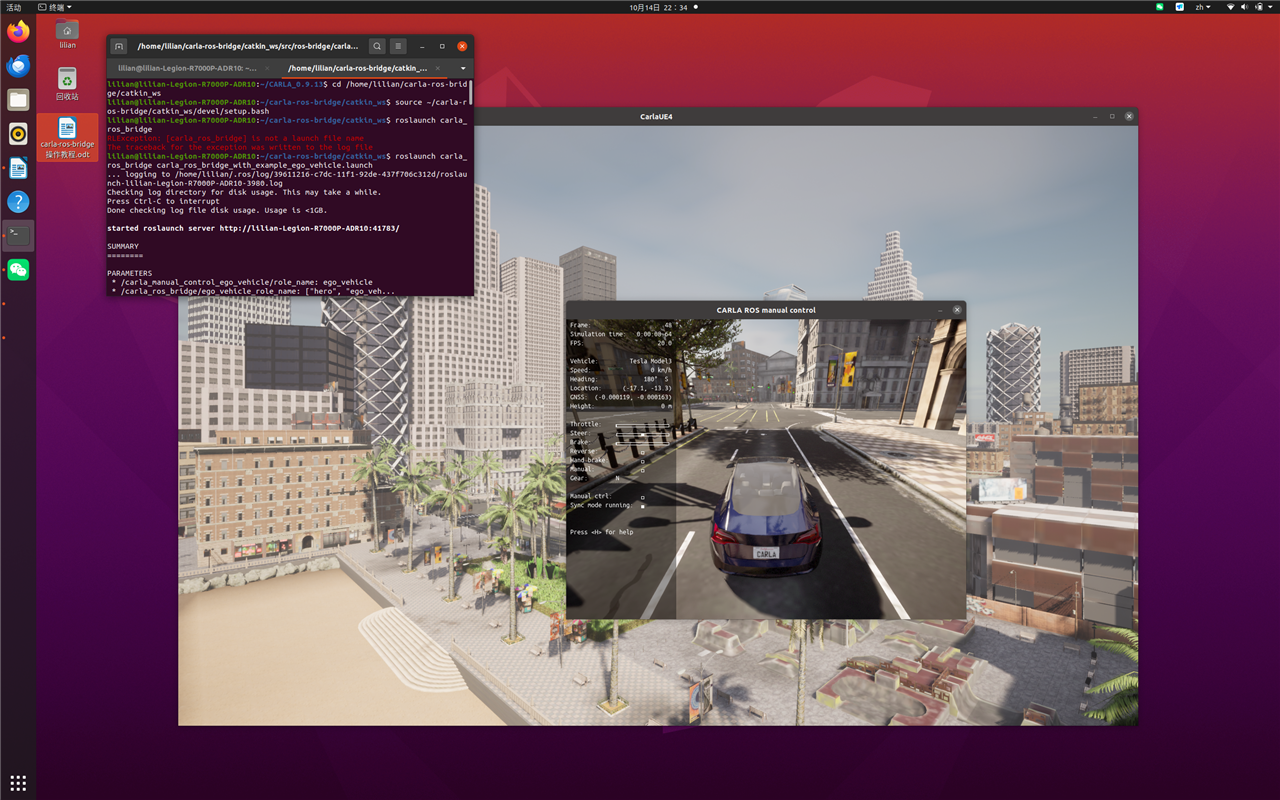Open Firefox from the dock
The width and height of the screenshot is (1280, 800).
18,32
